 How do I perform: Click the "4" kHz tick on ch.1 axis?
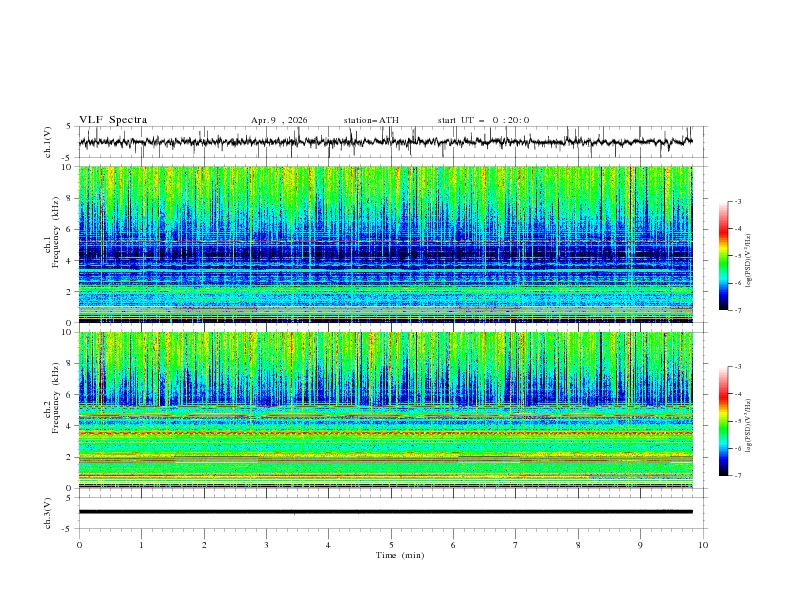tap(70, 261)
